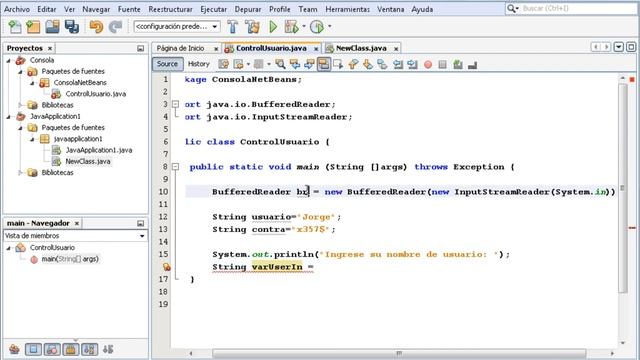Open the configuration predeterminada combo box
This screenshot has height=360, width=640.
(x=177, y=27)
